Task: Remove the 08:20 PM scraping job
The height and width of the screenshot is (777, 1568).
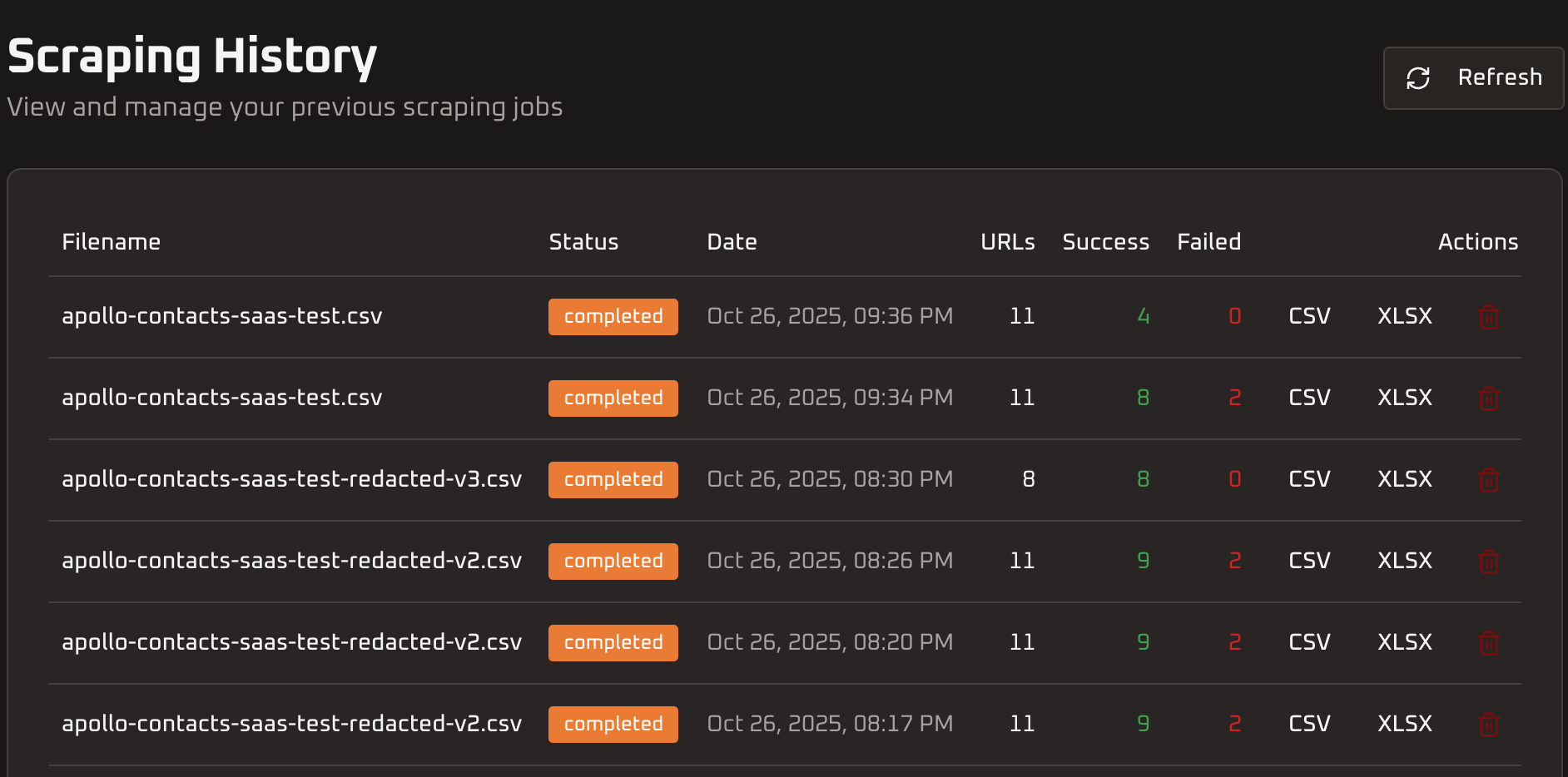Action: tap(1489, 642)
